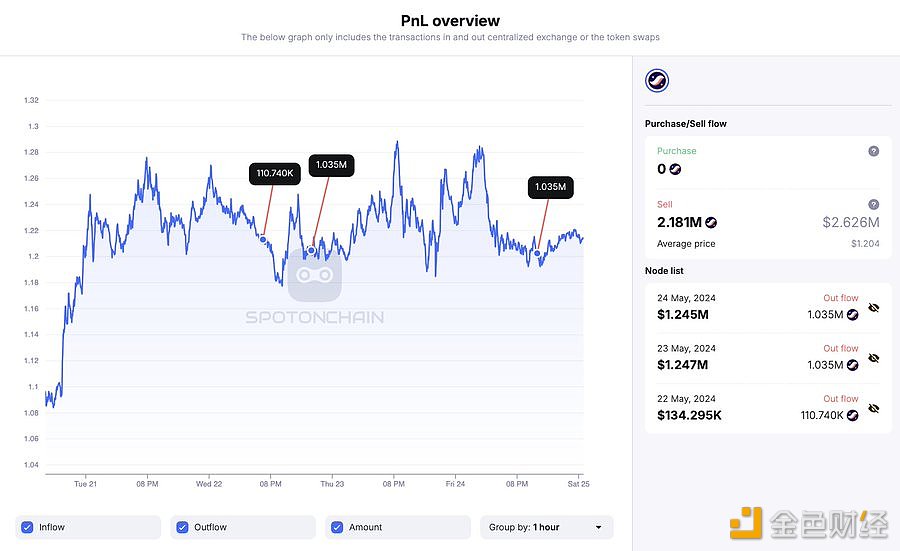The image size is (900, 551).
Task: Select the $134.295K node entry
Action: tap(768, 408)
